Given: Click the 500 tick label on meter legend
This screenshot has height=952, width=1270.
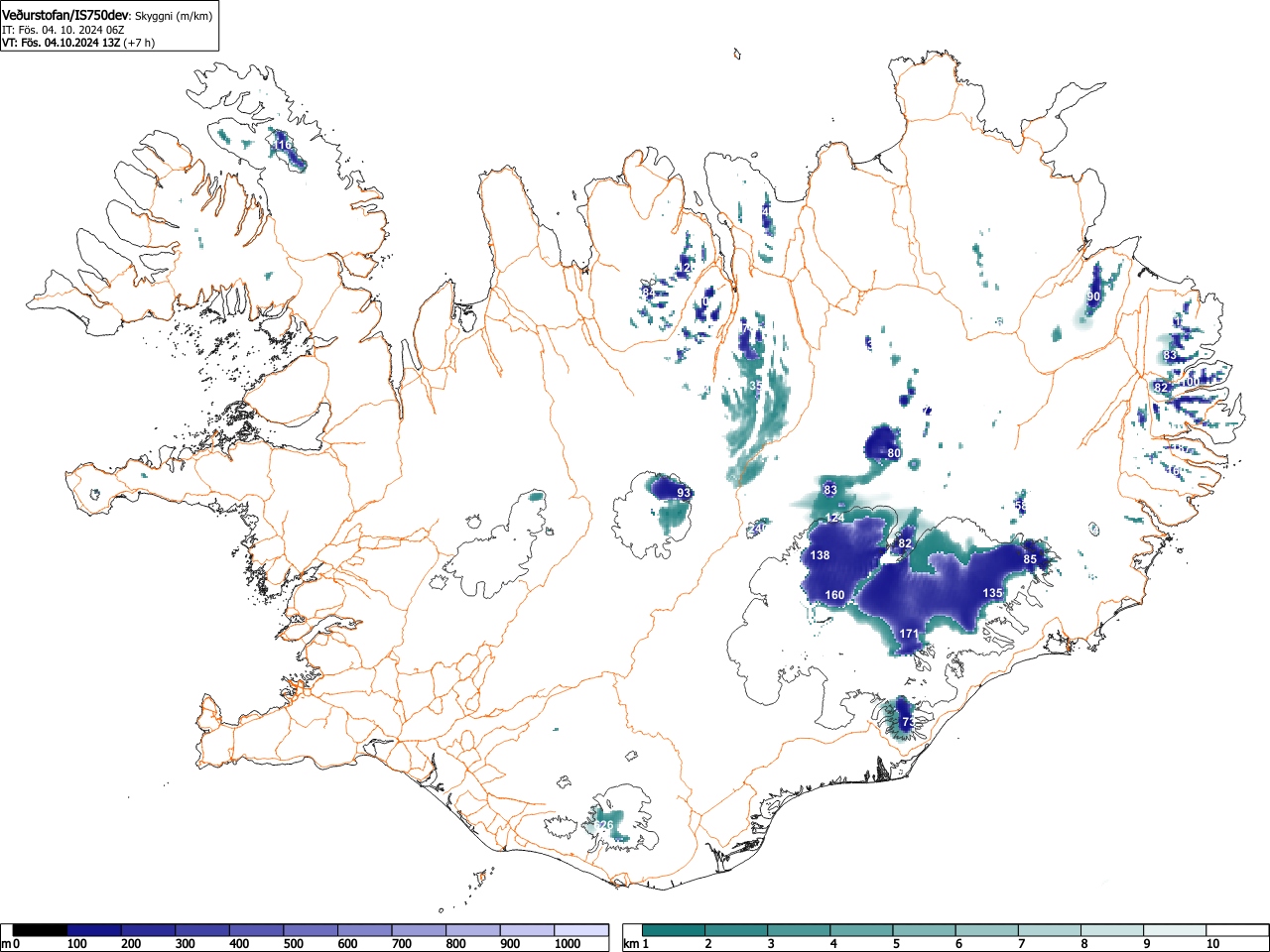Looking at the screenshot, I should tap(294, 944).
